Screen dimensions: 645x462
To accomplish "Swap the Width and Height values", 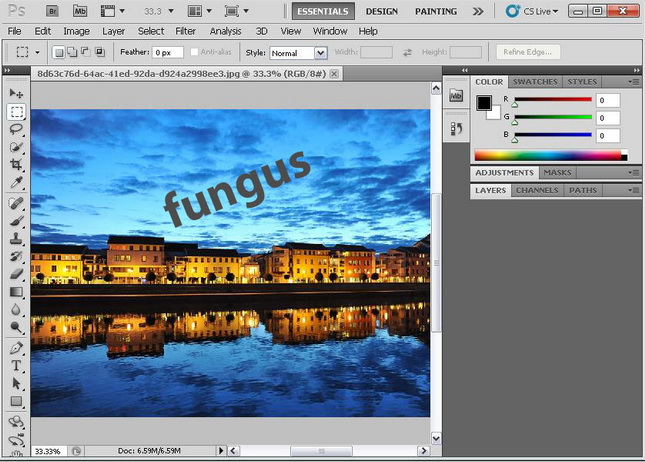I will [407, 52].
